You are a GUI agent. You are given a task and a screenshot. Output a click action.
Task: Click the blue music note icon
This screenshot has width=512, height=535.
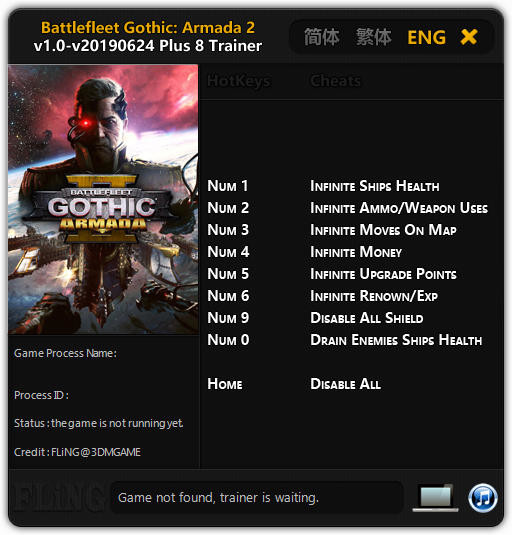coord(483,498)
